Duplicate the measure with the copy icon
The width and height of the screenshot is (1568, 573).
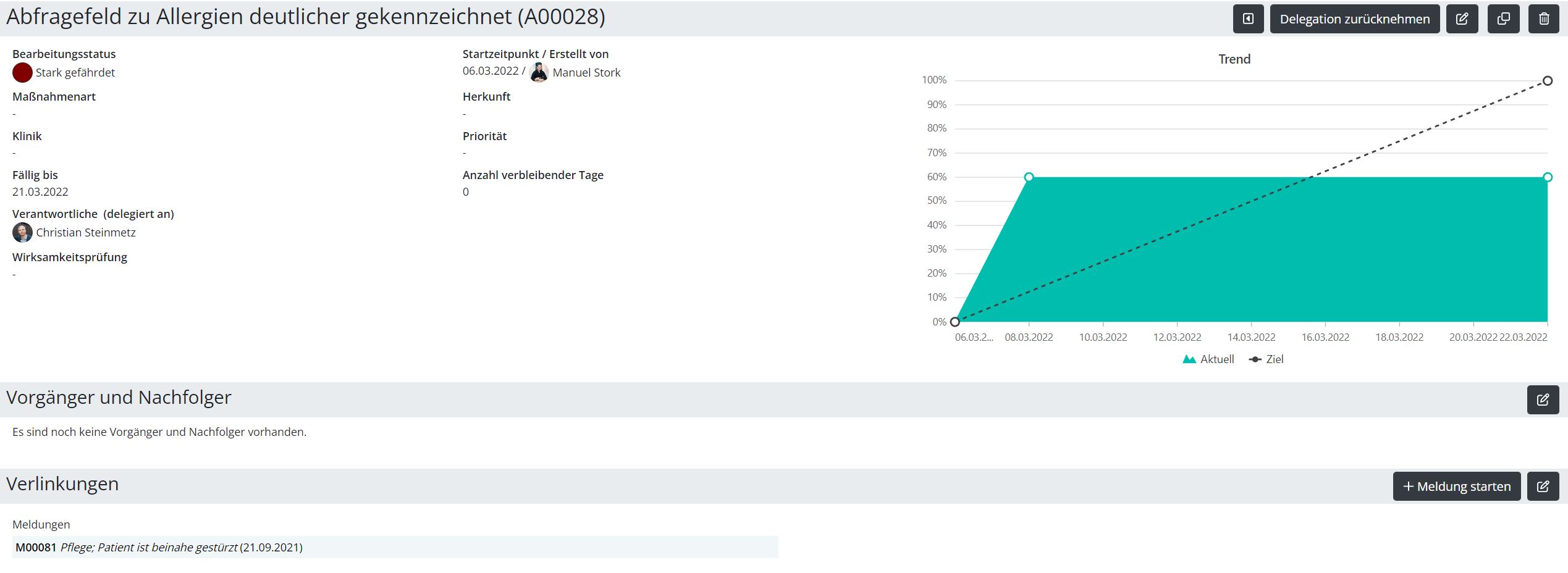pyautogui.click(x=1503, y=19)
